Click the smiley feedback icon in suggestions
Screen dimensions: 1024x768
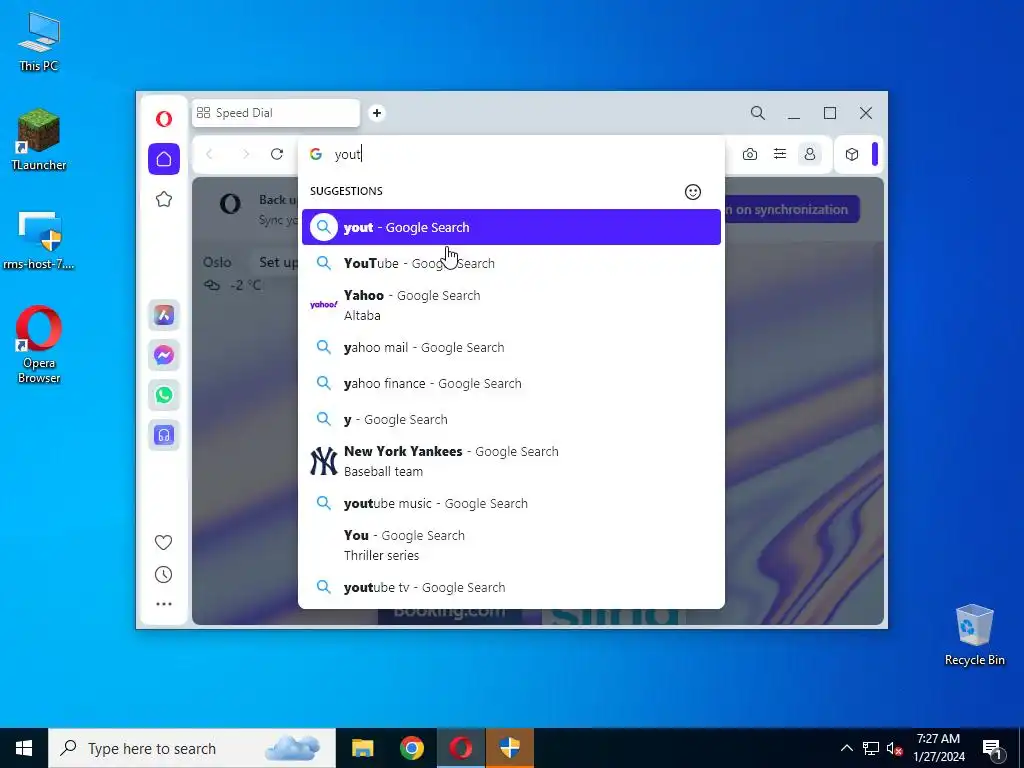[x=693, y=191]
